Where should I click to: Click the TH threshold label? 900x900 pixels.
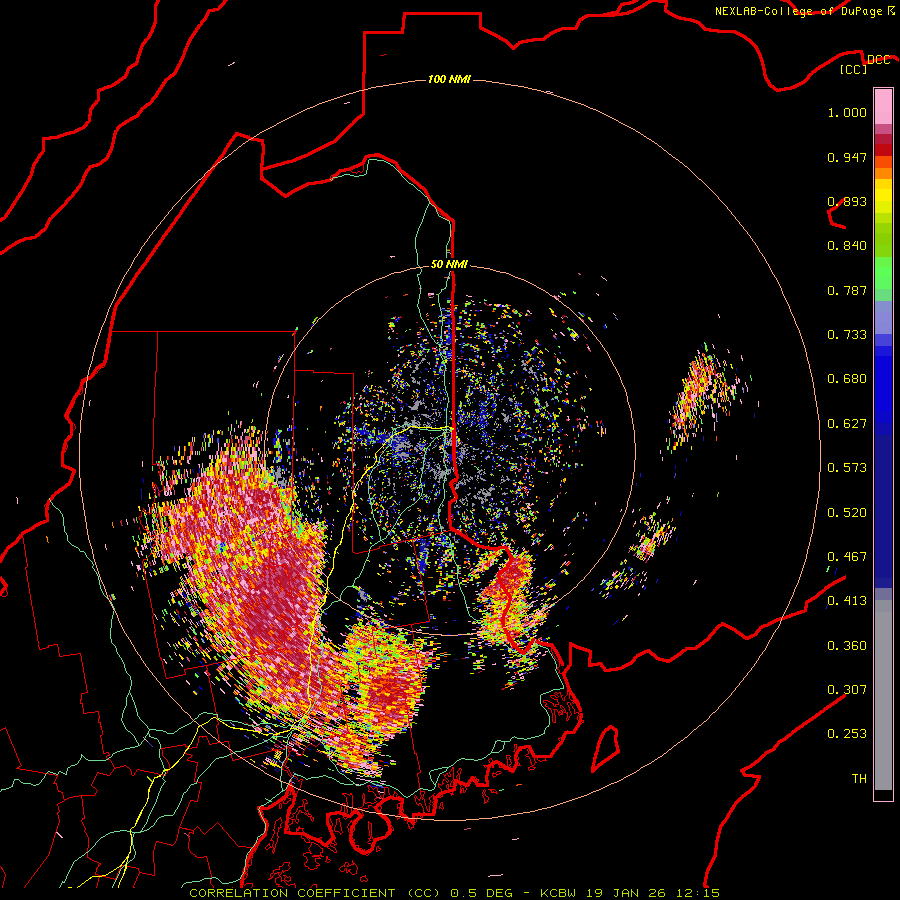859,779
